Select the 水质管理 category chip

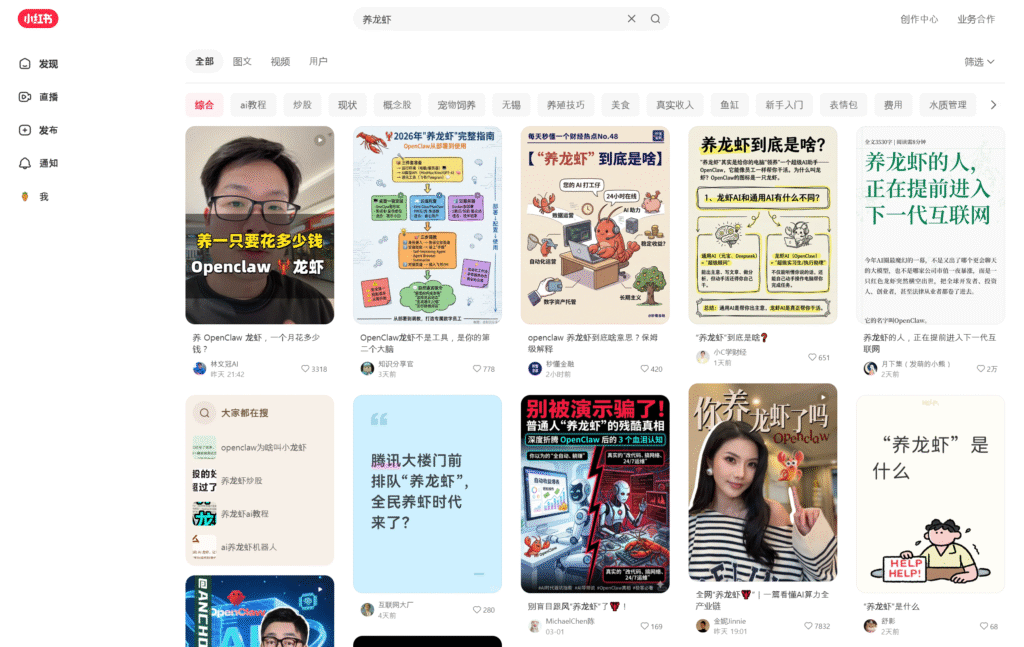coord(947,105)
